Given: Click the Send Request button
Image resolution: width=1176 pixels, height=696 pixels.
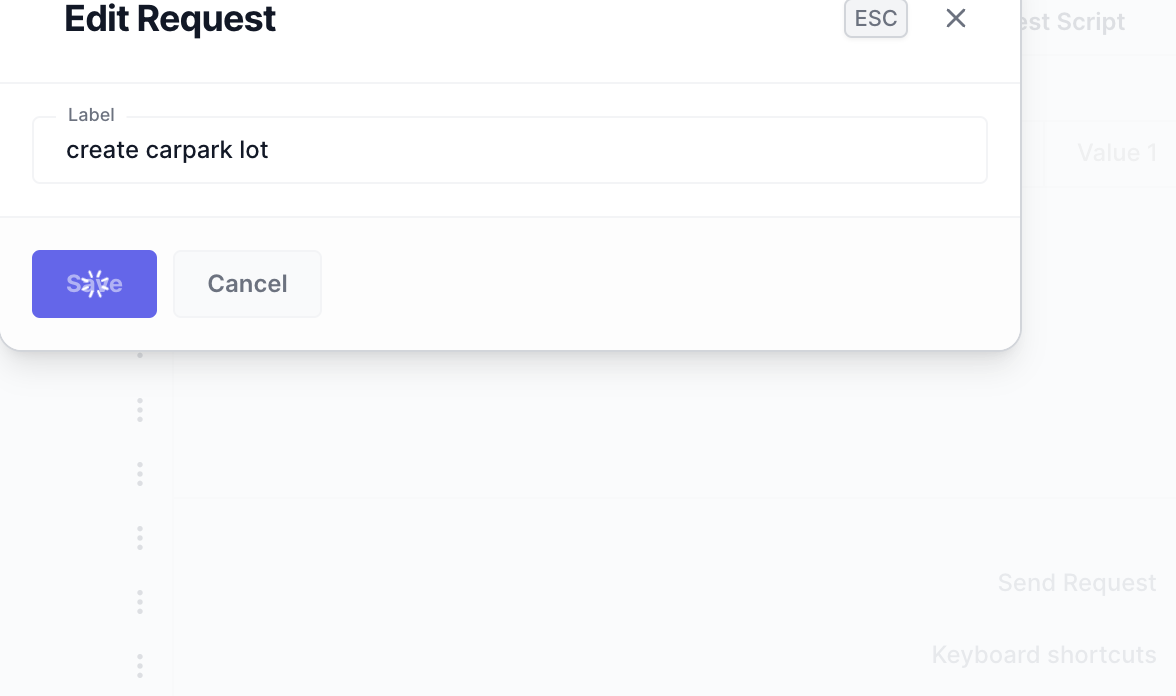Looking at the screenshot, I should (x=1076, y=582).
